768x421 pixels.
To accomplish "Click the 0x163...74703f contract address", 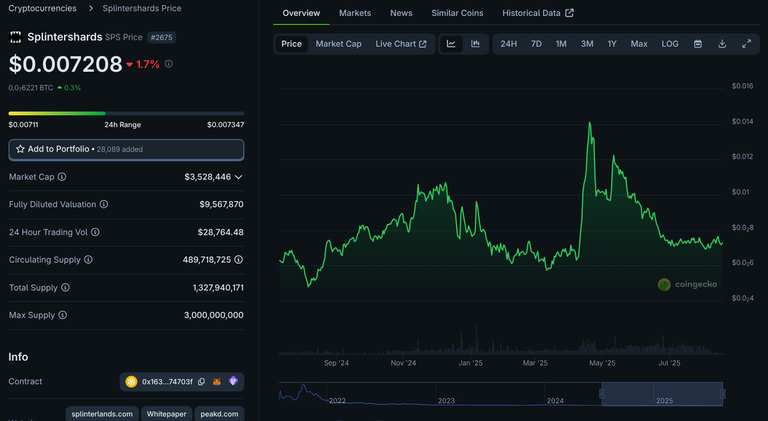I will click(x=167, y=381).
